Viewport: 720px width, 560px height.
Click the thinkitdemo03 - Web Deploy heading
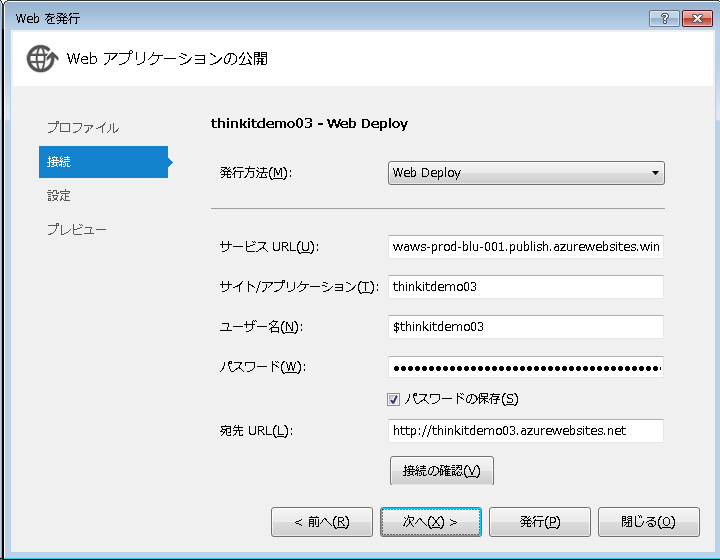(x=309, y=123)
